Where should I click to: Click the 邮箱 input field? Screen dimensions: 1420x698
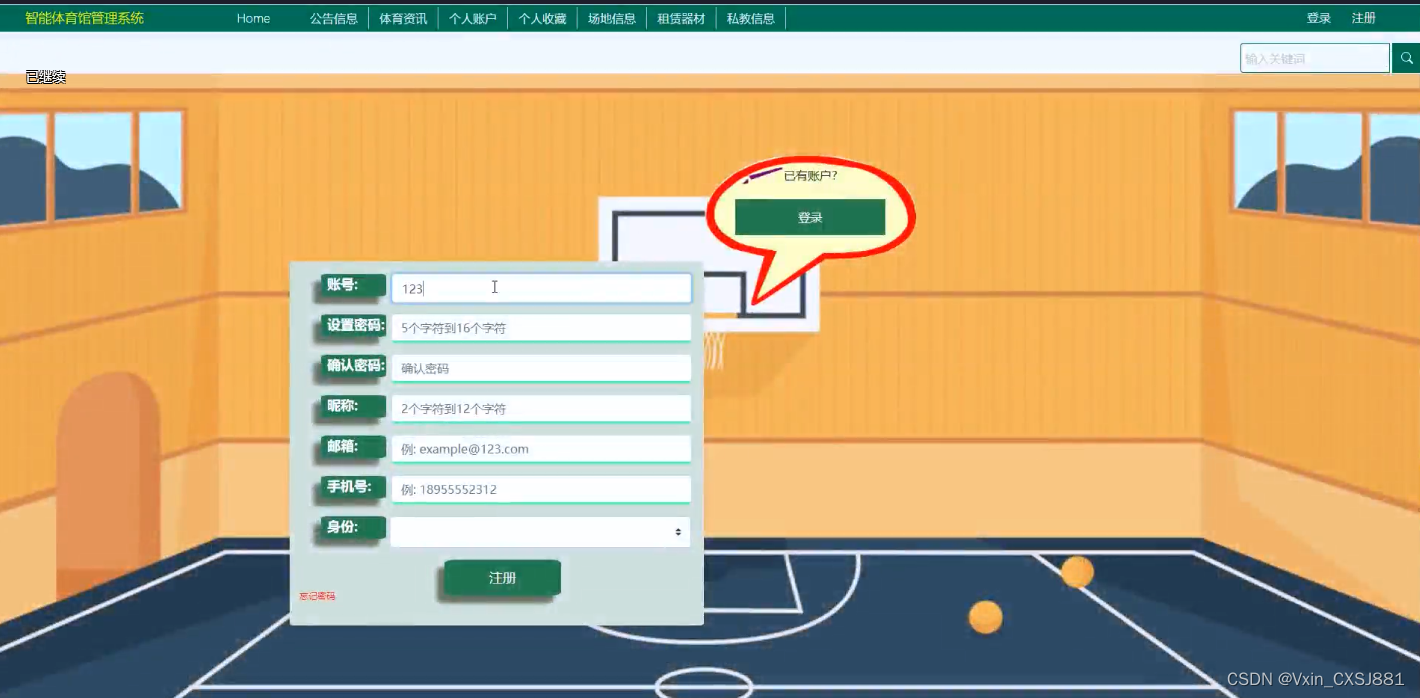point(541,449)
